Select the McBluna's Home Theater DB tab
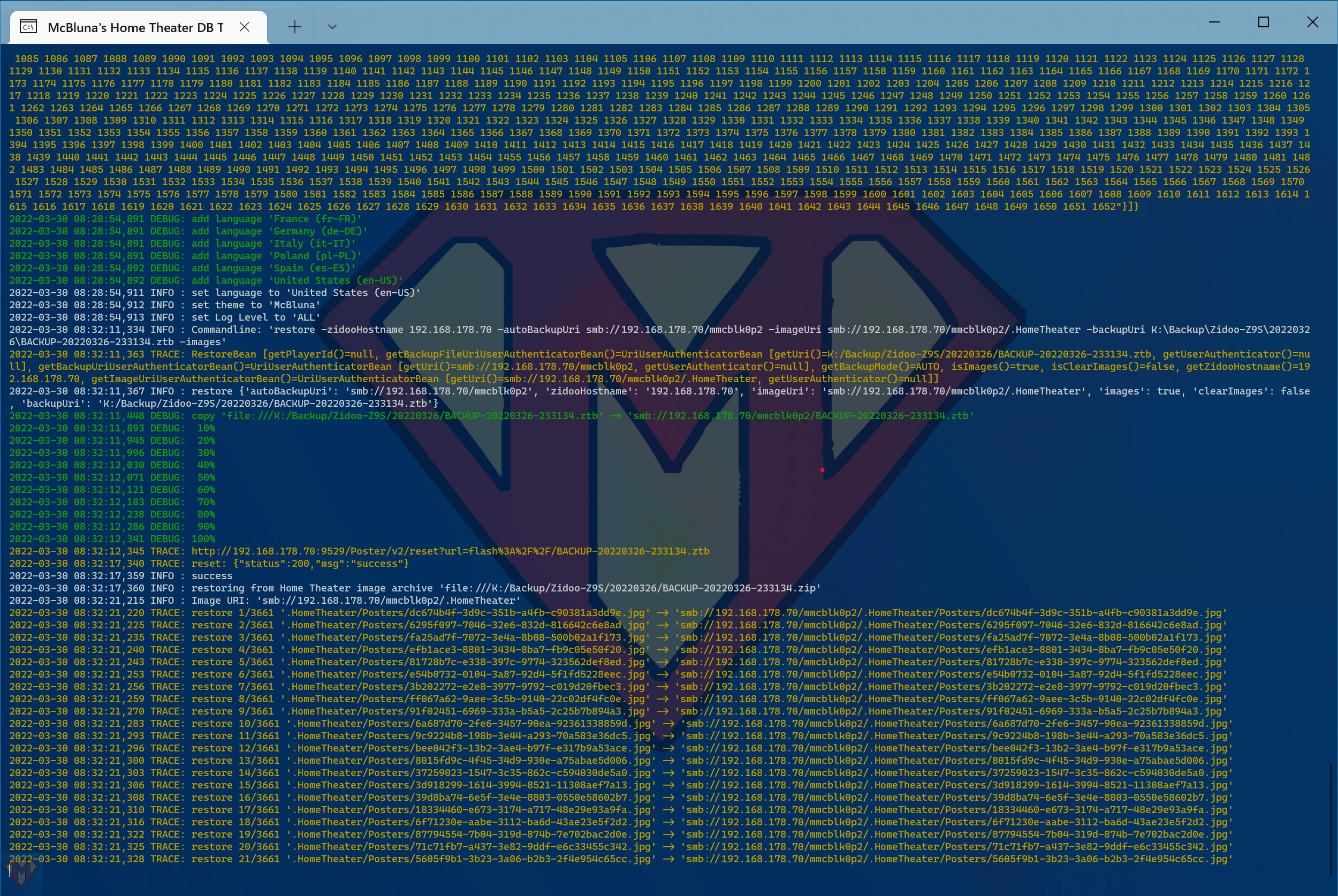1338x896 pixels. tap(135, 27)
